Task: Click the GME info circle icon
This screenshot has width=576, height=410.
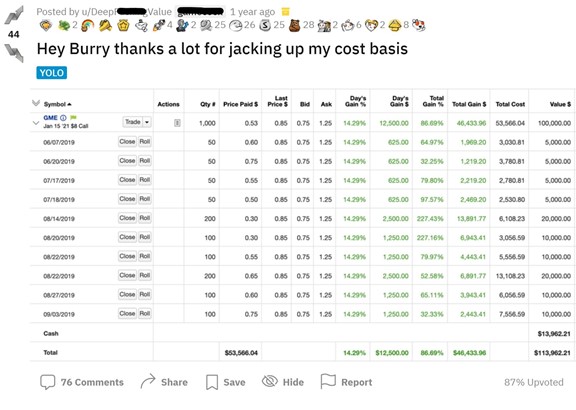Action: click(63, 118)
